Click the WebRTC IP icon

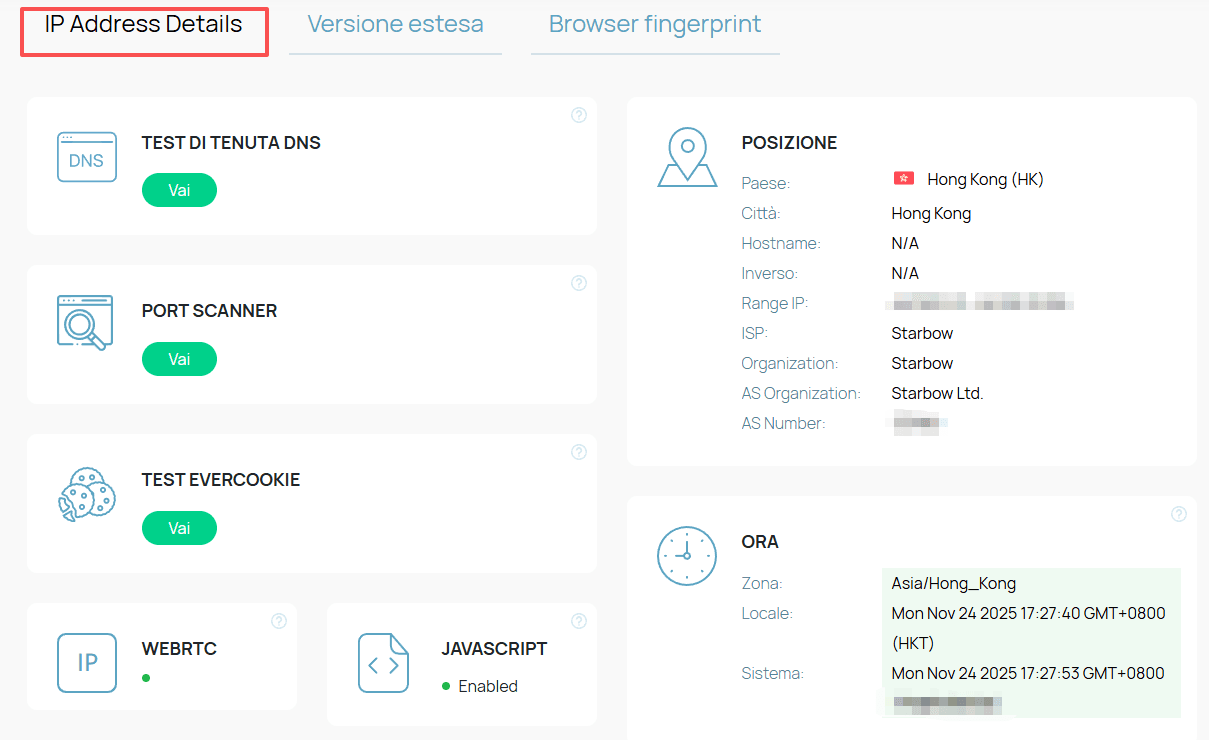[x=87, y=662]
